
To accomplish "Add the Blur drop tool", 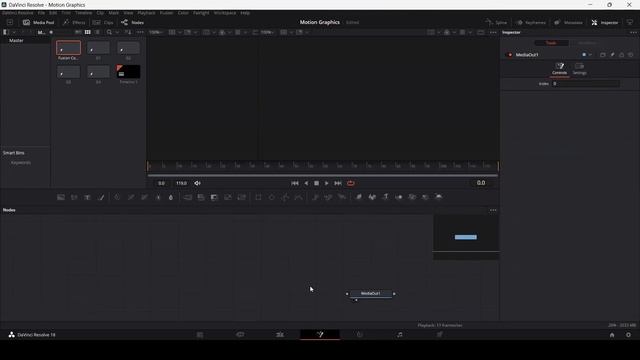I will tap(171, 197).
